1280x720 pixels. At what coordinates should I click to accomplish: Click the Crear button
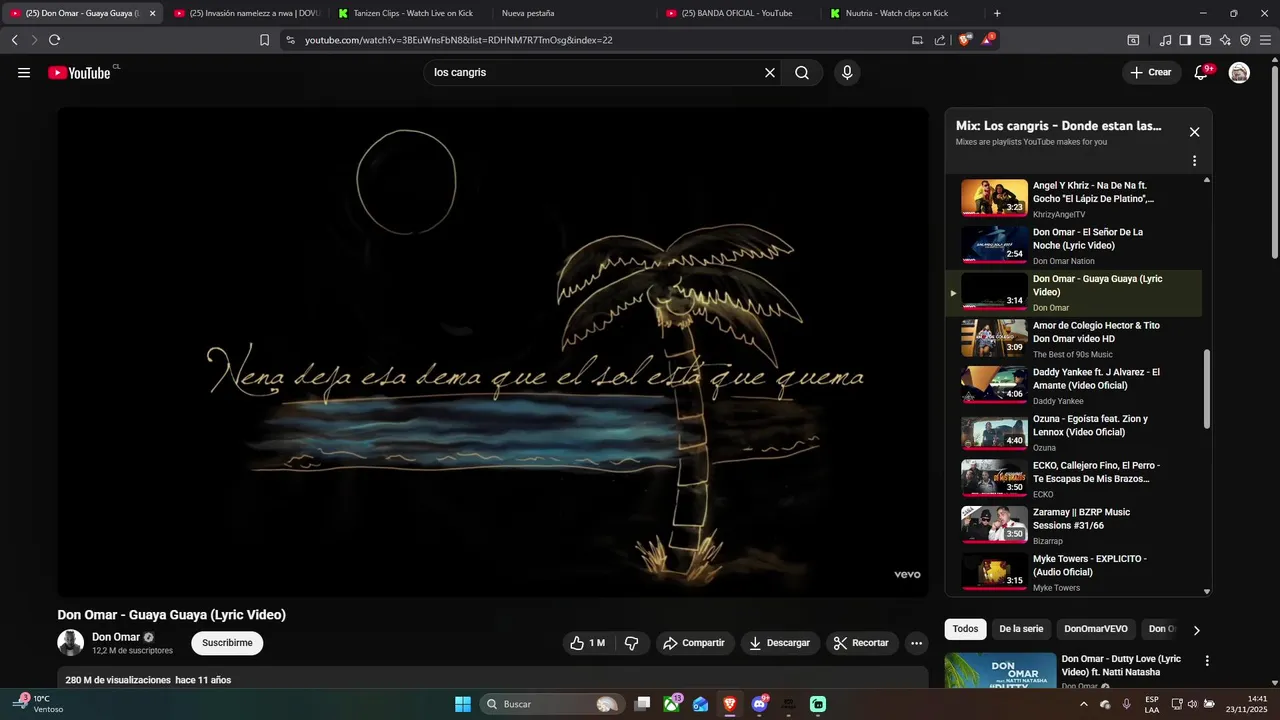(x=1151, y=72)
